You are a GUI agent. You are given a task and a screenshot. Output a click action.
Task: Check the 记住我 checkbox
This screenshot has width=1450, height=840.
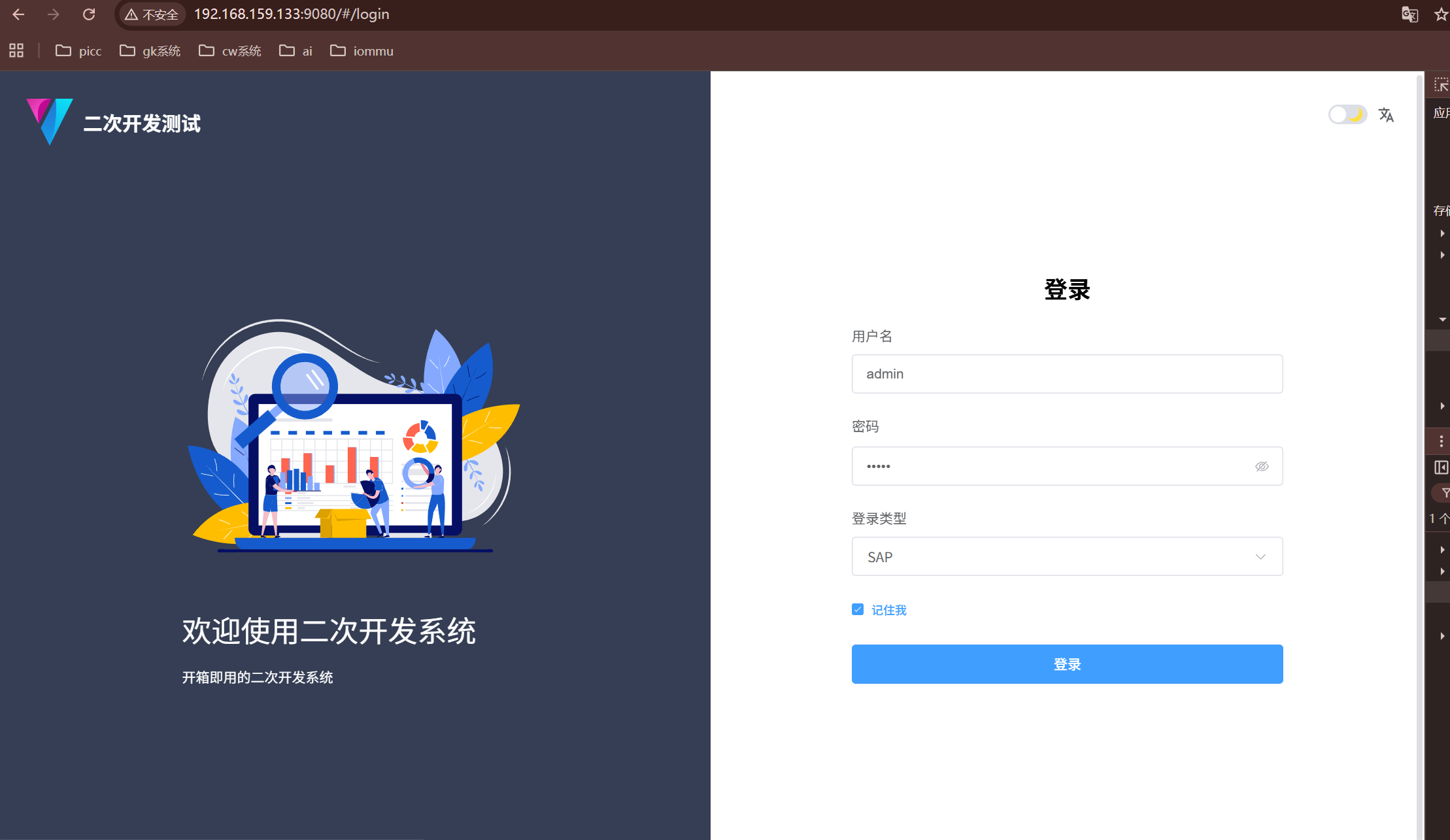[858, 609]
